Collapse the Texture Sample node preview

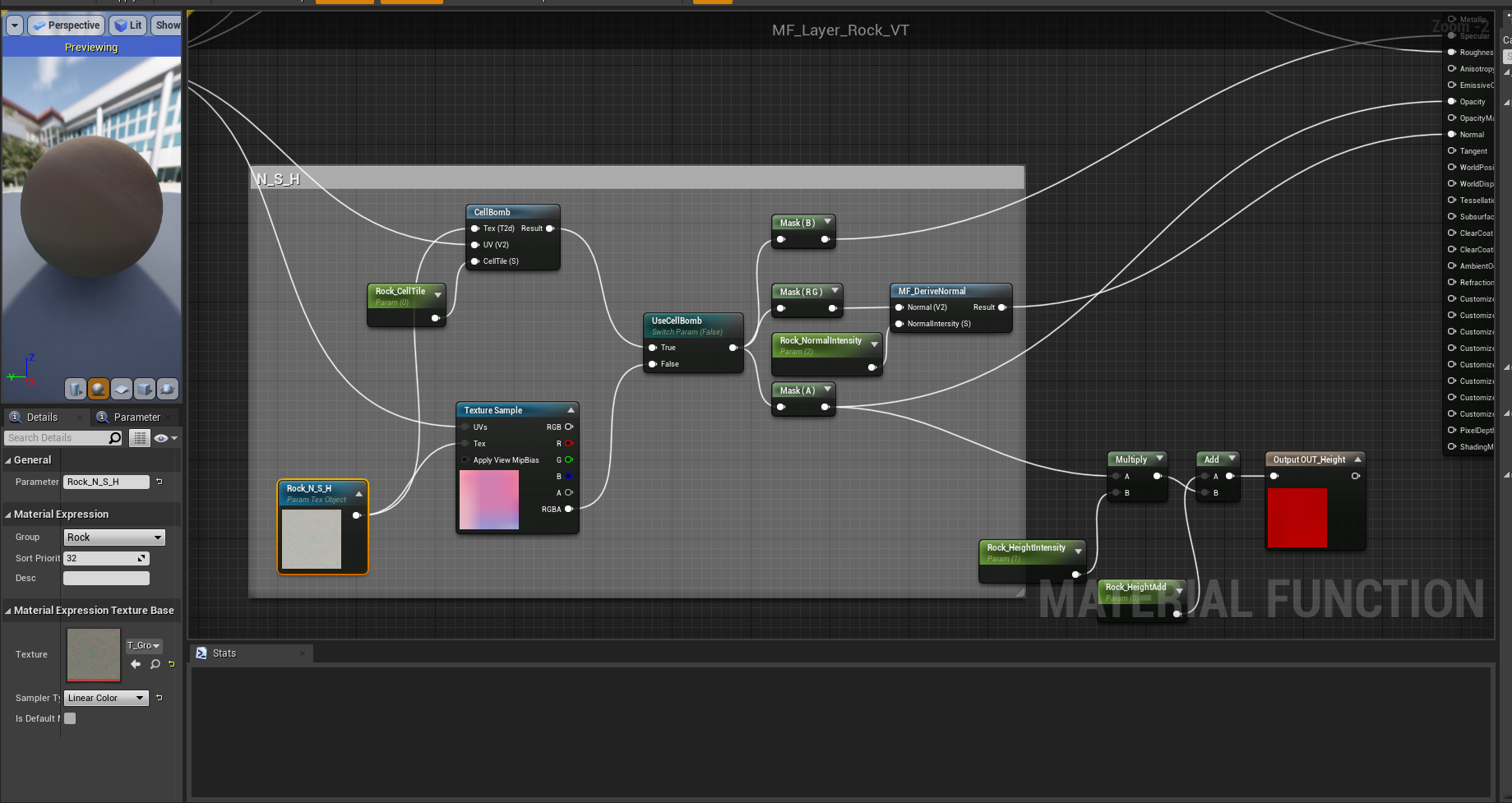click(571, 410)
